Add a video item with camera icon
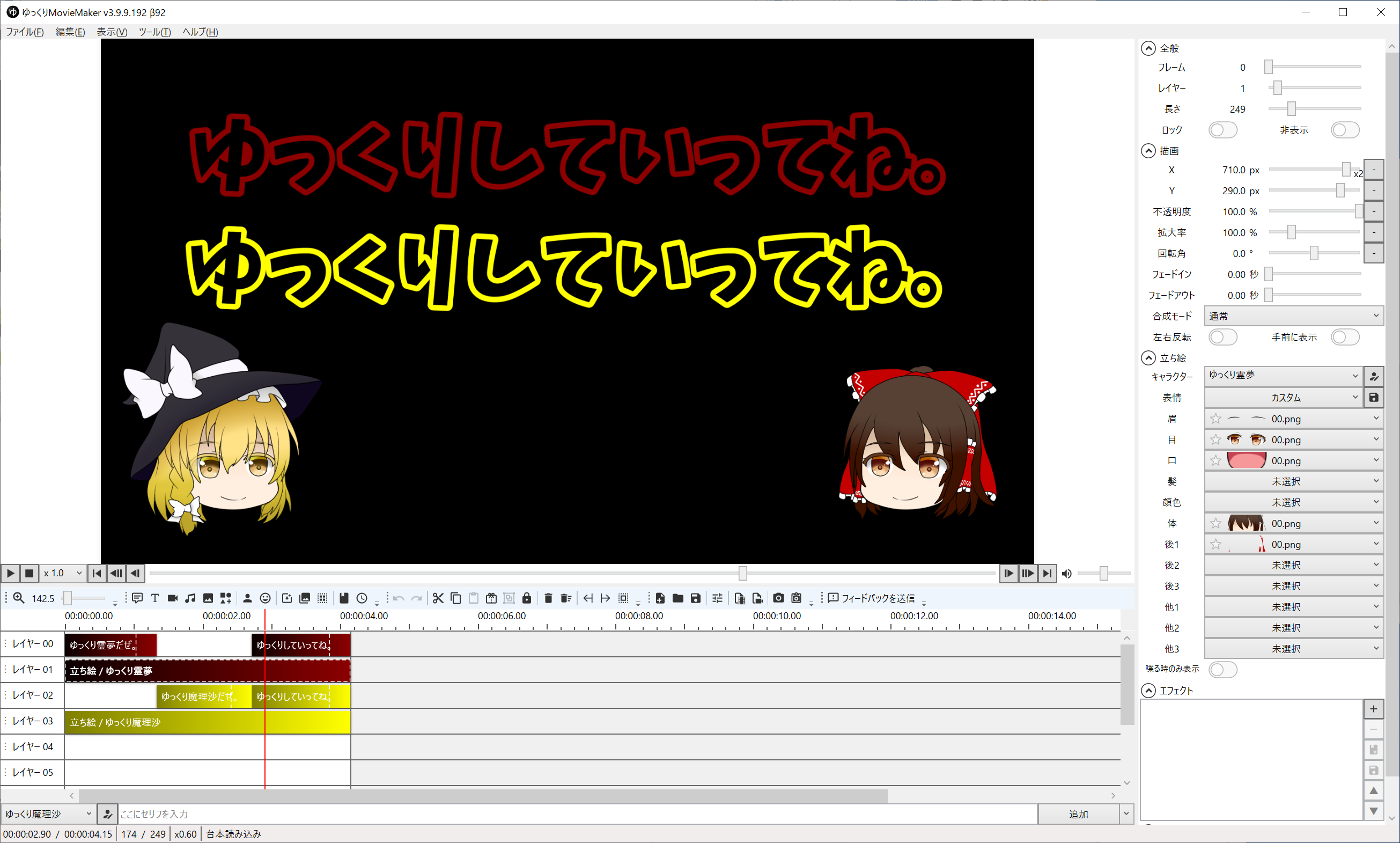1400x843 pixels. click(173, 598)
